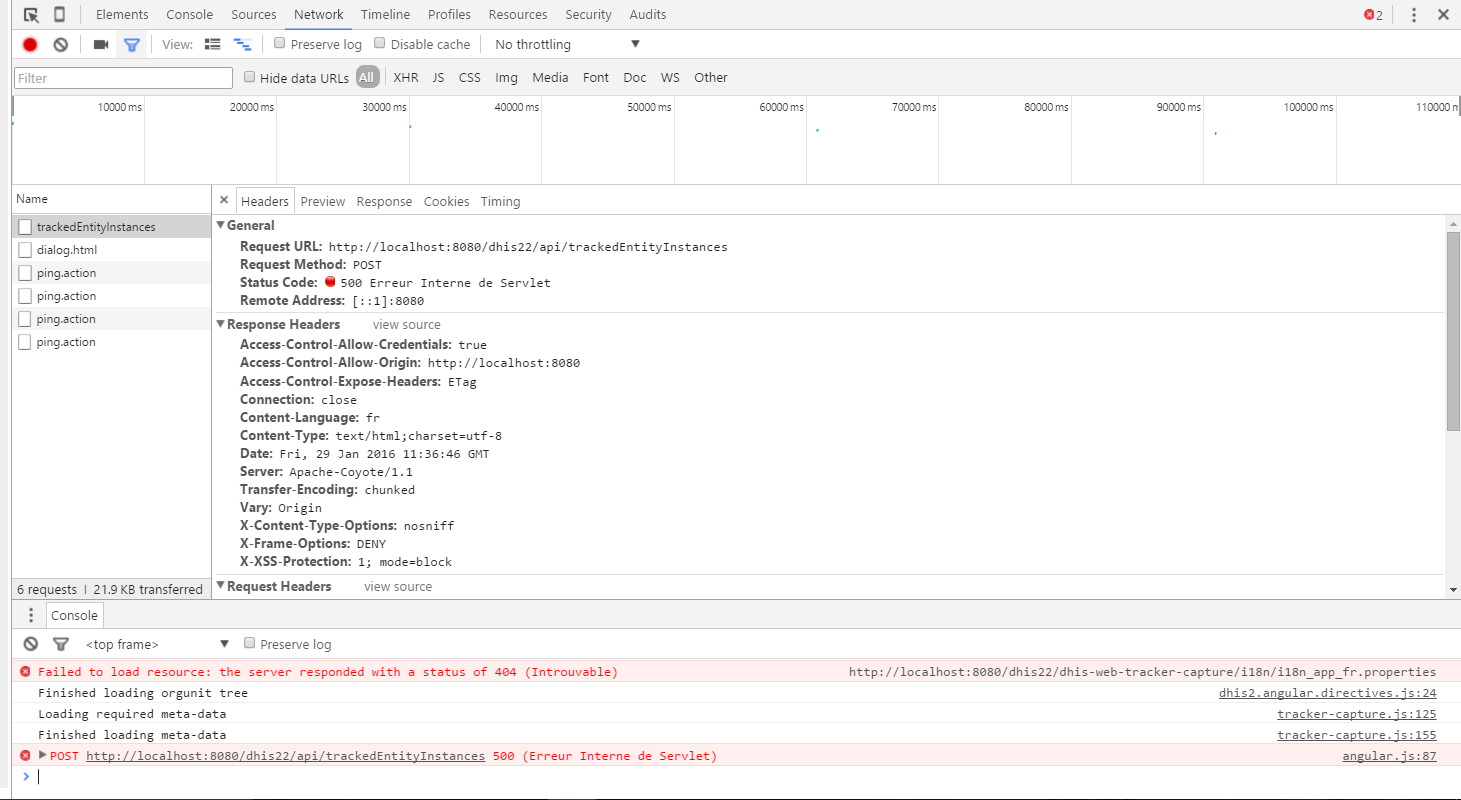The image size is (1461, 800).
Task: Click view source next to Response Headers
Action: pyautogui.click(x=406, y=324)
